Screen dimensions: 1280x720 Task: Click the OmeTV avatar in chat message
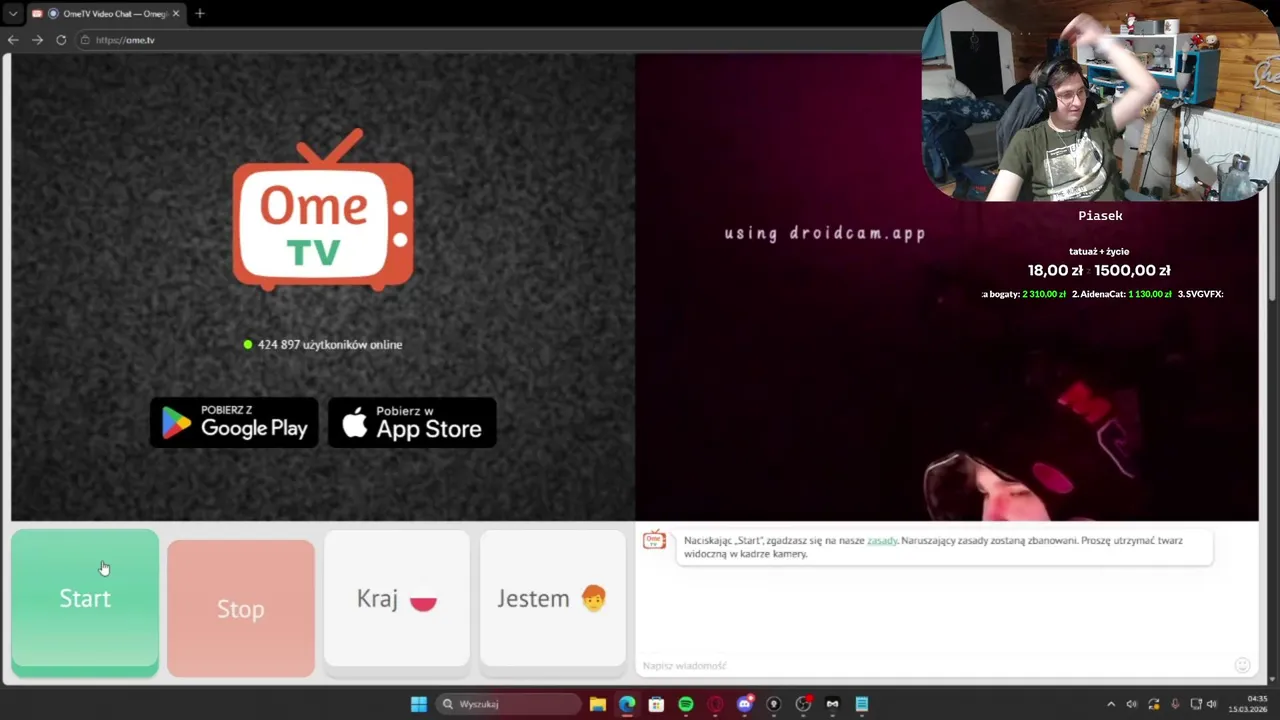click(x=654, y=541)
